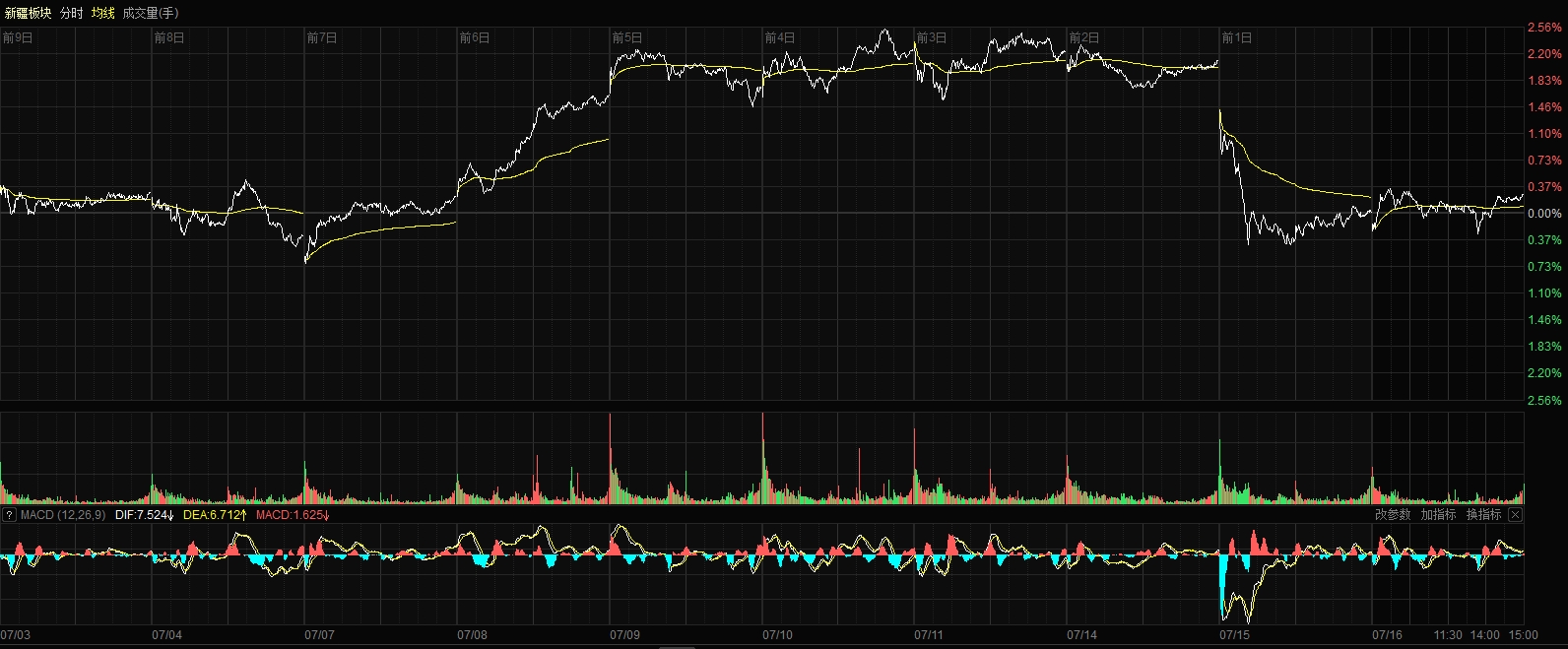Click the red MACD:1.625 value label

(293, 515)
